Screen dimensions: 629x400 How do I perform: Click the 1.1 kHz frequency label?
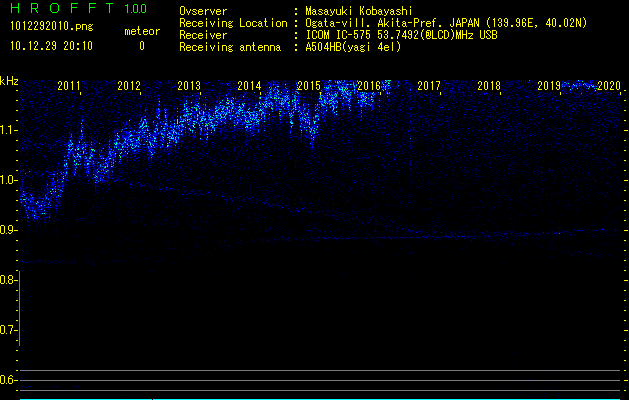(8, 130)
